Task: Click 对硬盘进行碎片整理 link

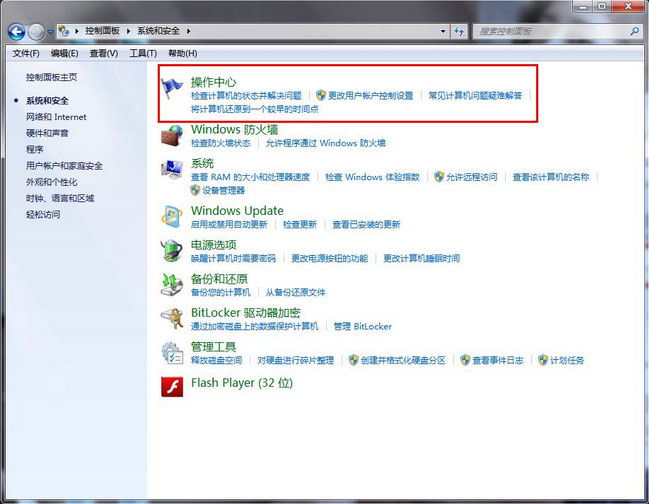Action: pos(296,360)
